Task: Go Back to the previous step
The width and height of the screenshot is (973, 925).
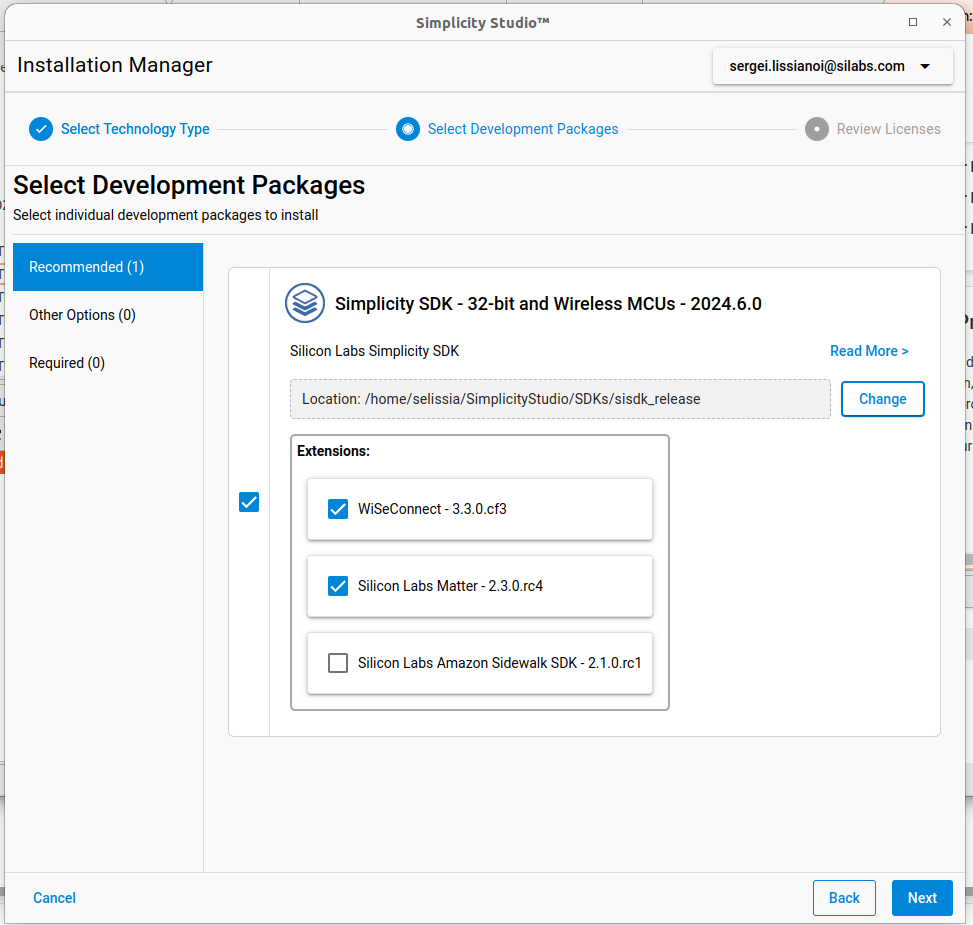Action: tap(844, 898)
